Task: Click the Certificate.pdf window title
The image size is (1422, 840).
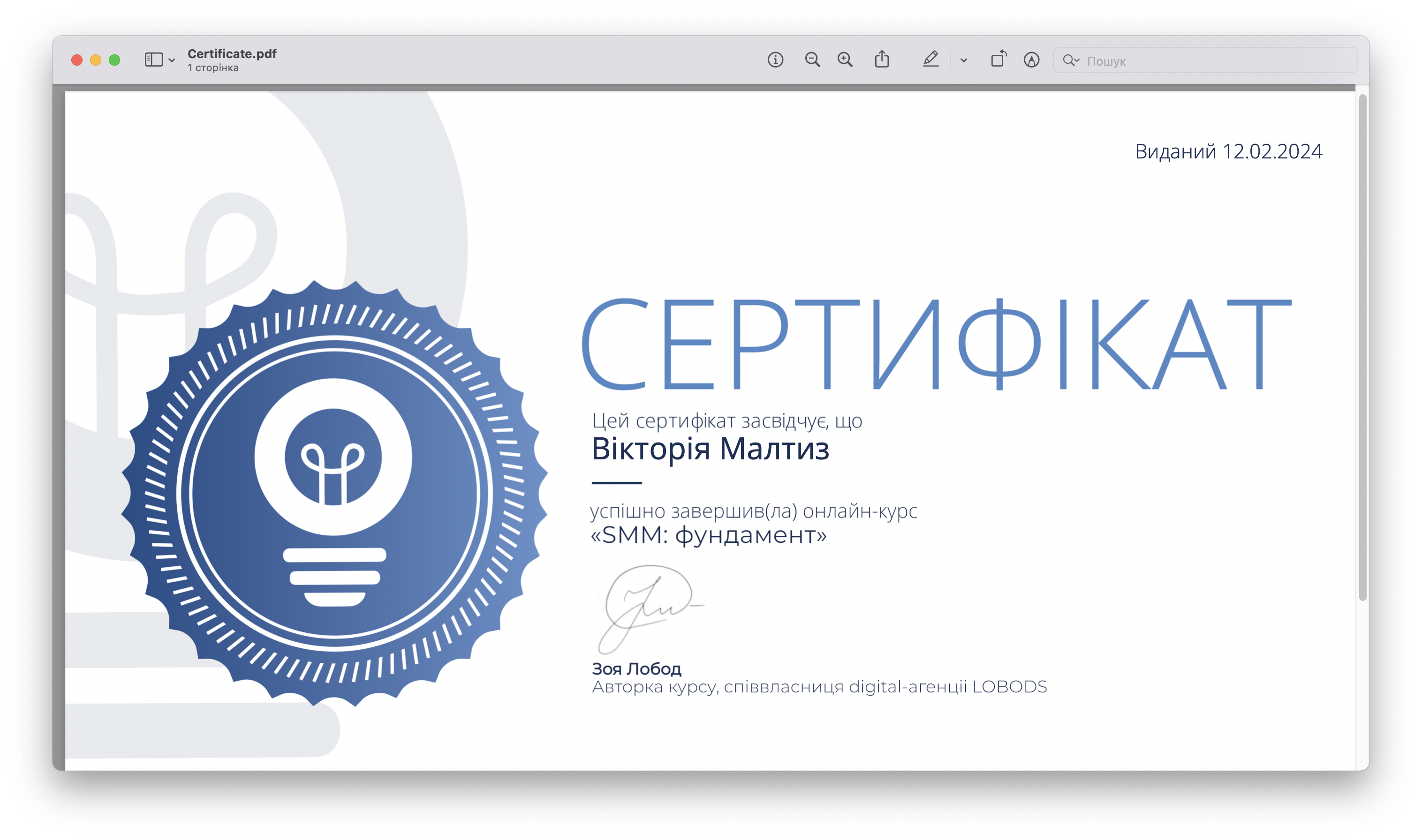Action: point(232,54)
